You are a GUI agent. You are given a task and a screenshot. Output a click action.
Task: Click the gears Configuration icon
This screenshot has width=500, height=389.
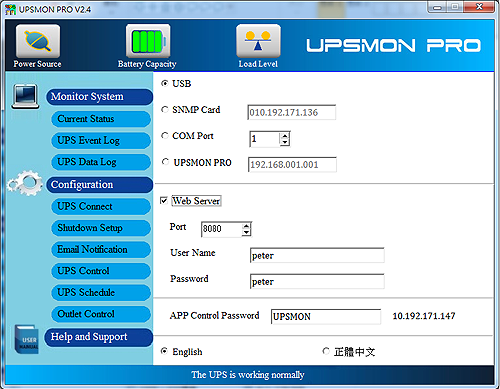(x=25, y=183)
